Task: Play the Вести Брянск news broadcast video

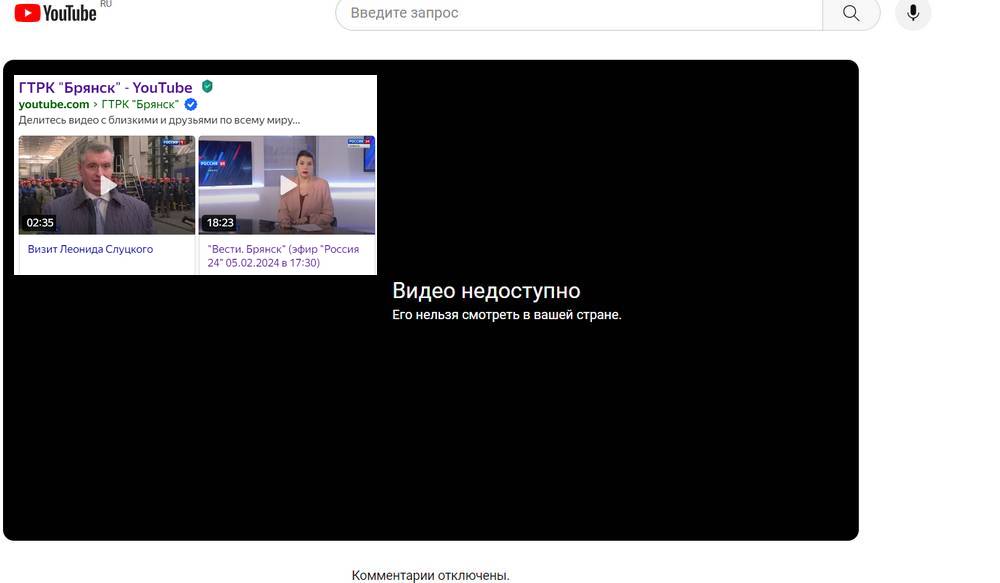Action: (287, 185)
